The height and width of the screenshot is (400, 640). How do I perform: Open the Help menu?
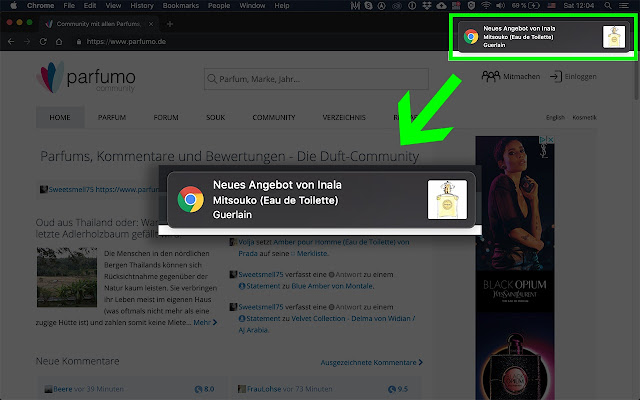tap(282, 5)
